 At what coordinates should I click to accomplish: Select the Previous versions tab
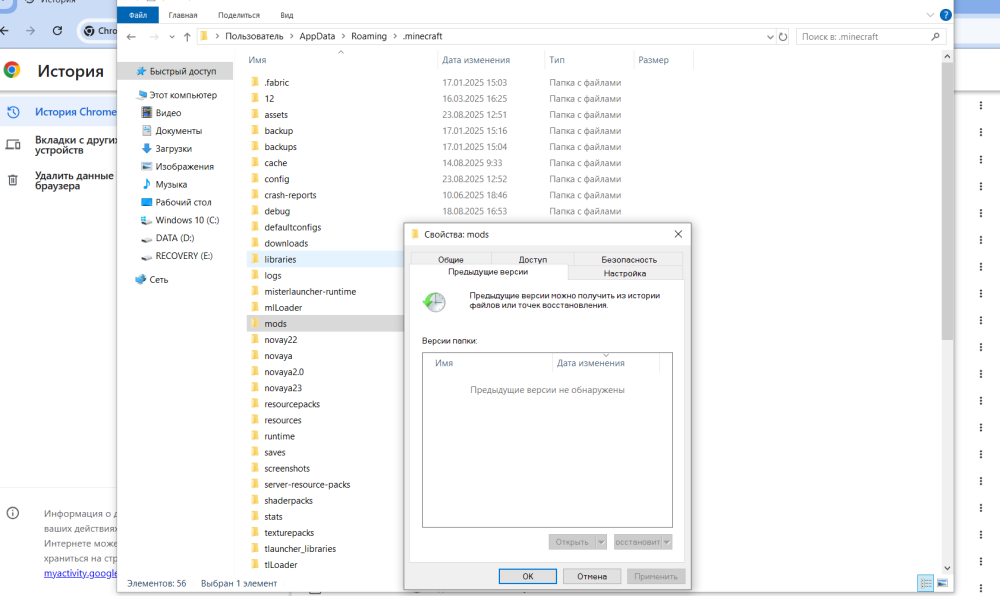click(488, 272)
